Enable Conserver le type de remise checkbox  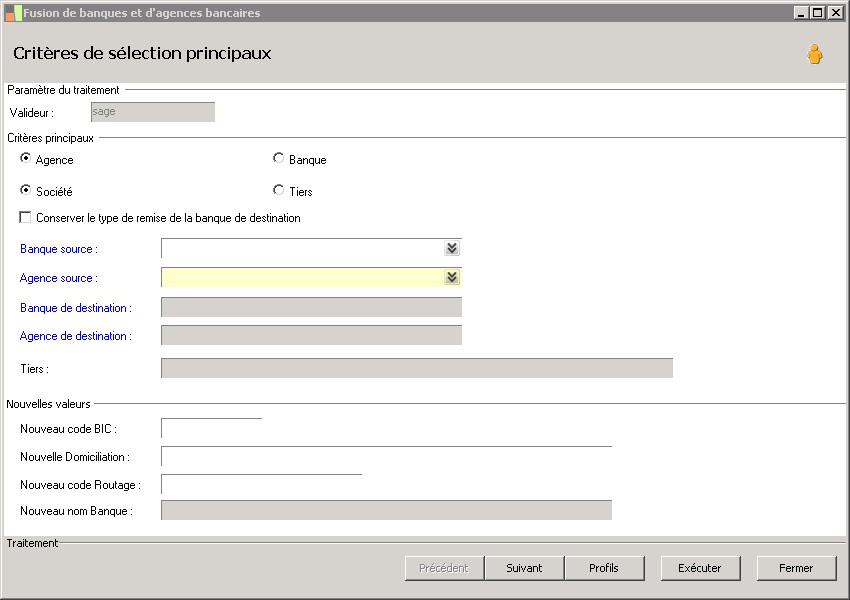pos(26,217)
